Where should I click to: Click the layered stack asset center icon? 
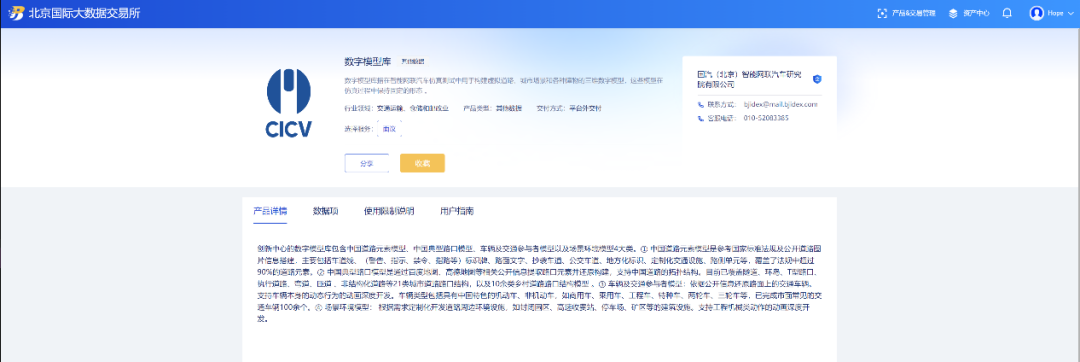click(953, 13)
